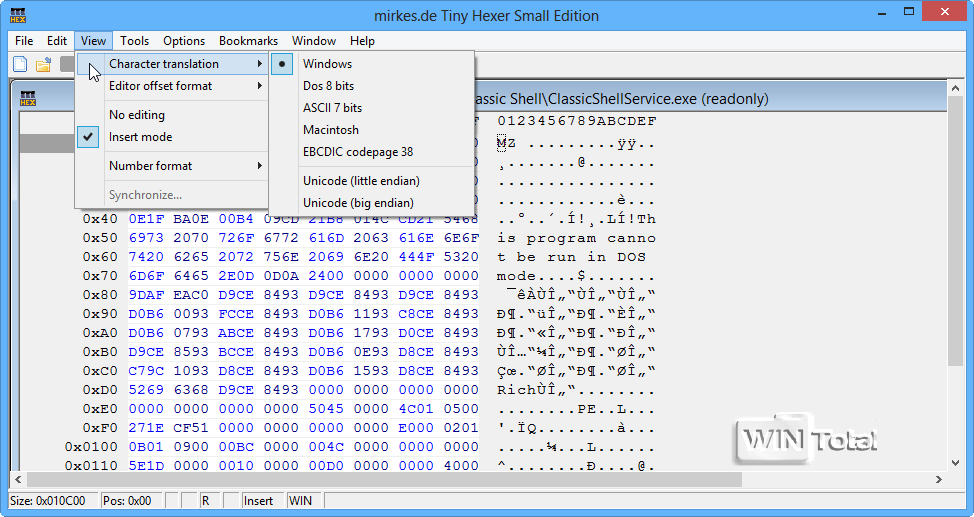Click the Open file folder icon
This screenshot has height=517, width=974.
pyautogui.click(x=44, y=65)
